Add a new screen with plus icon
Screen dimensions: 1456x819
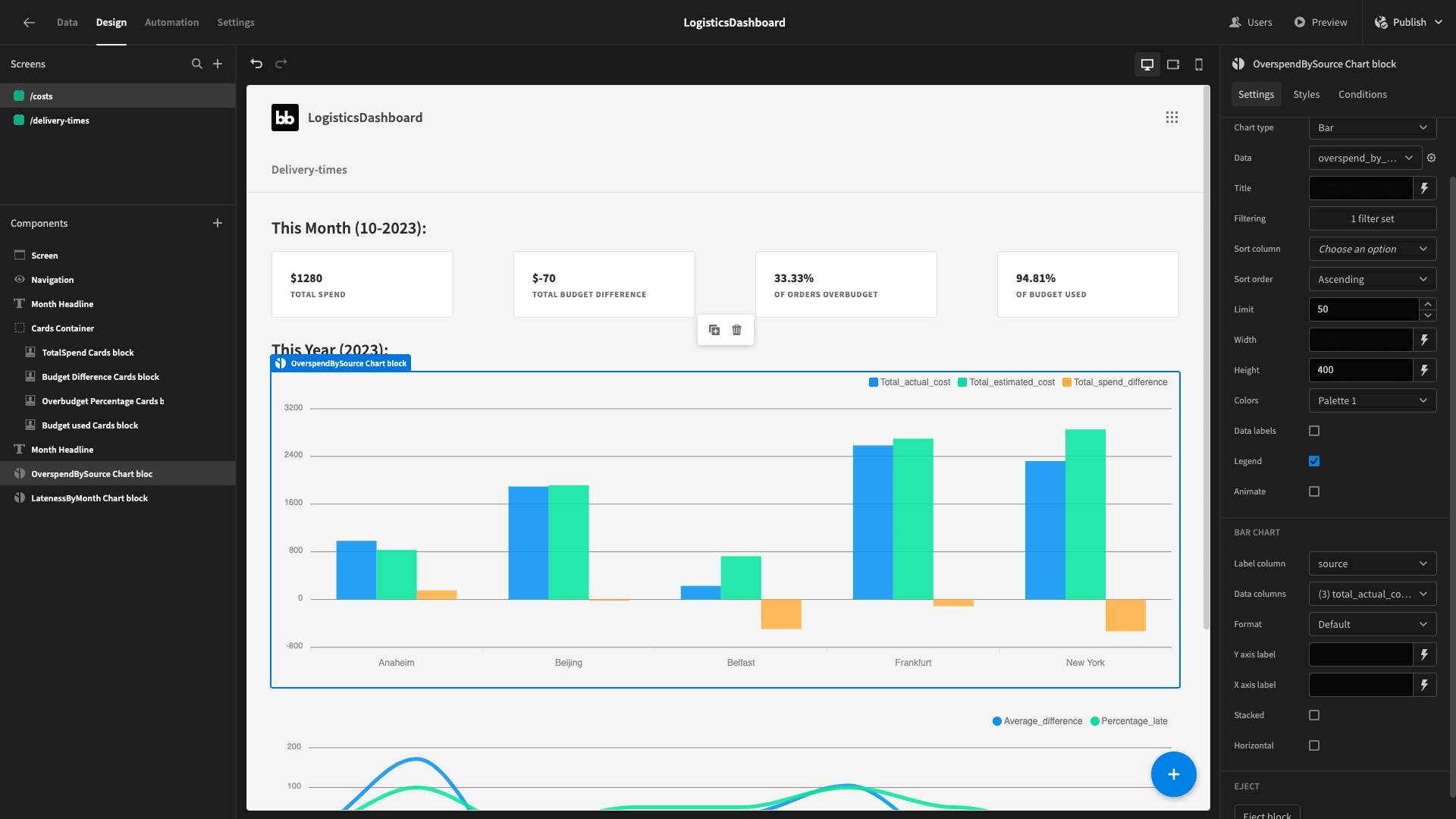218,64
